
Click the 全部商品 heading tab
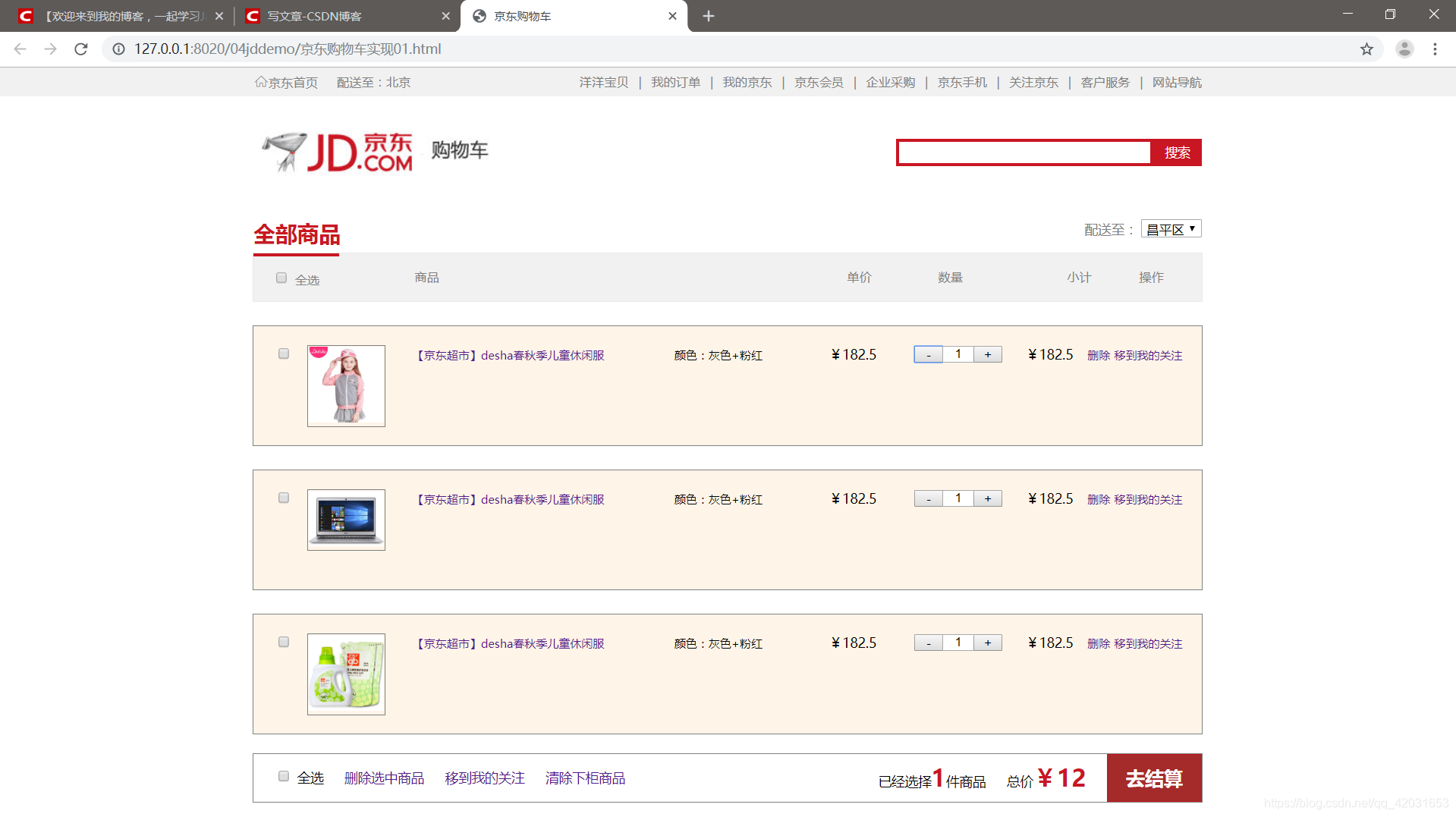pos(297,235)
